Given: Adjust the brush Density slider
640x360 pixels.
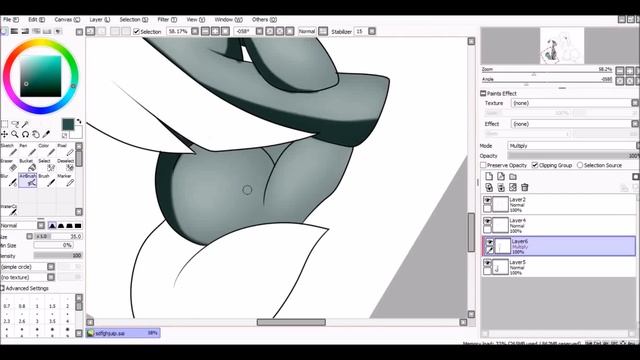Looking at the screenshot, I should click(x=58, y=256).
